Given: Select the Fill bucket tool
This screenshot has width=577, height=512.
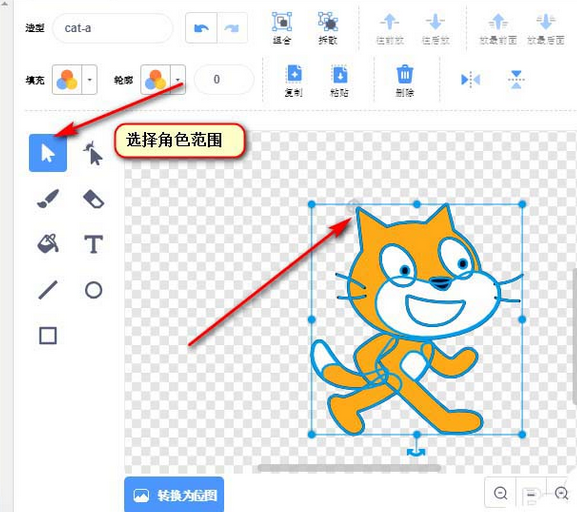Looking at the screenshot, I should click(x=48, y=243).
